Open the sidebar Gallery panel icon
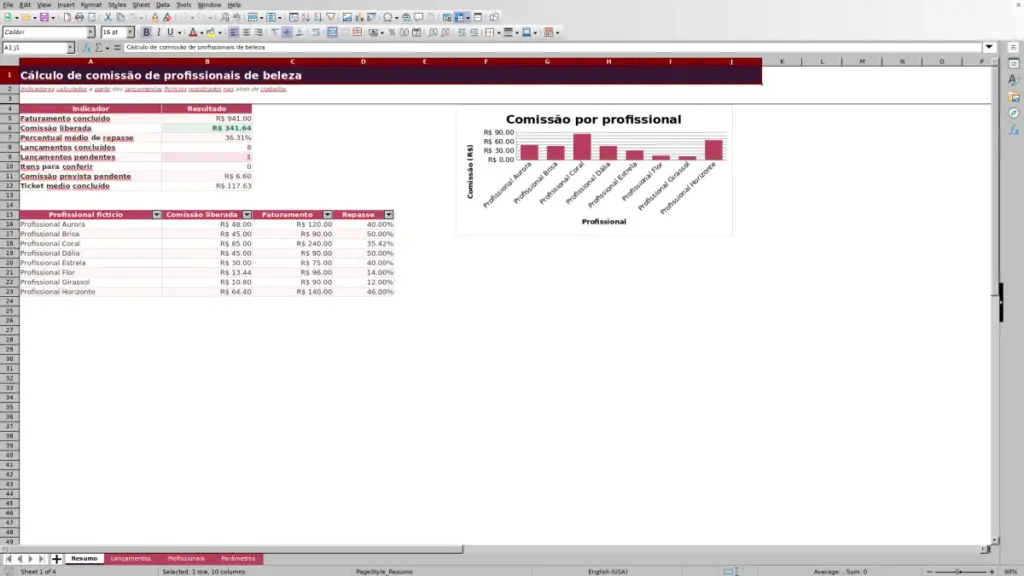Viewport: 1024px width, 576px height. (1014, 97)
